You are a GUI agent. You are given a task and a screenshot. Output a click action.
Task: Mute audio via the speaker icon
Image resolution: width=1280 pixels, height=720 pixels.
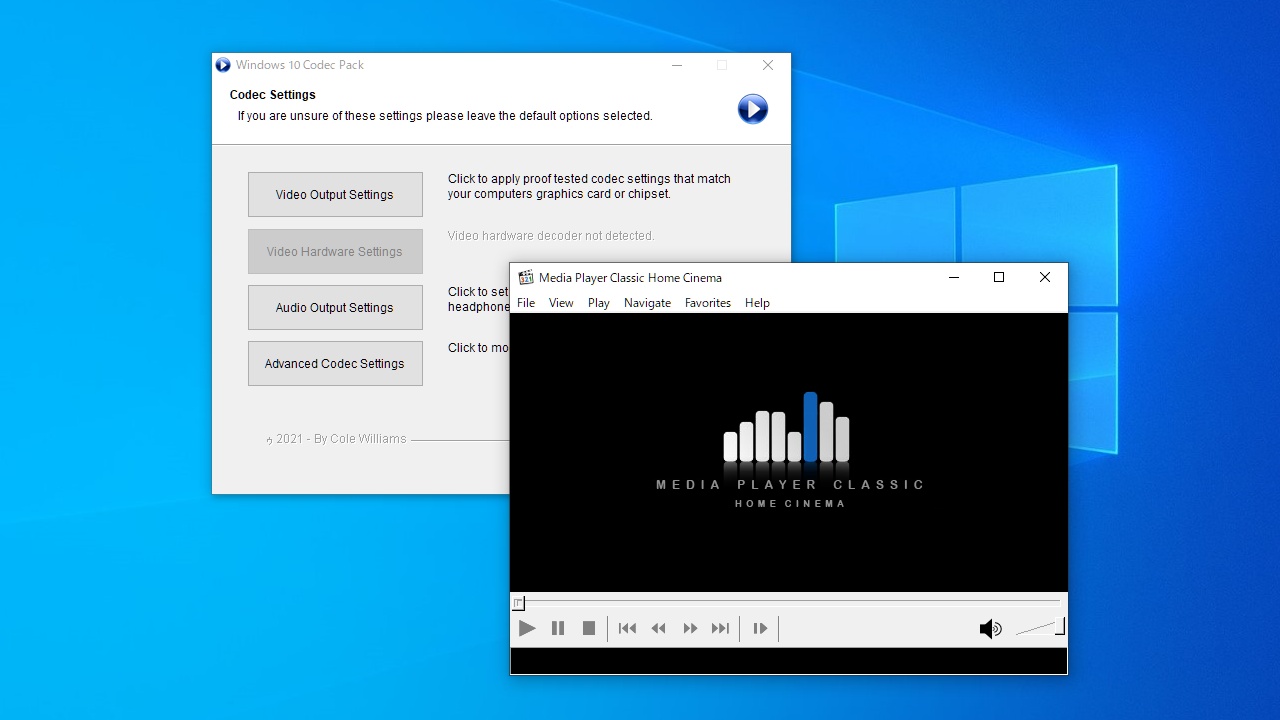click(990, 628)
